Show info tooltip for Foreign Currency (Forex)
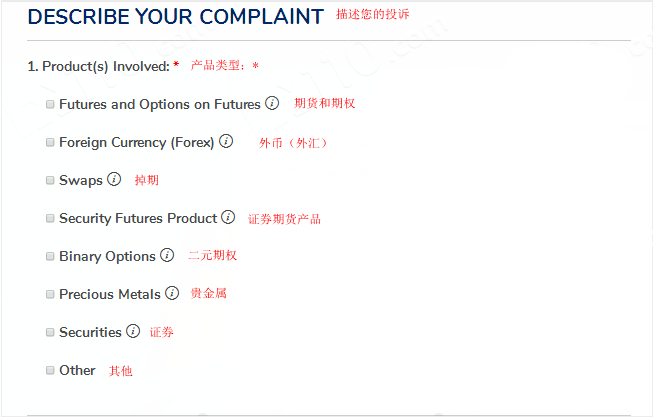Screen dimensions: 656x419 [x=226, y=141]
